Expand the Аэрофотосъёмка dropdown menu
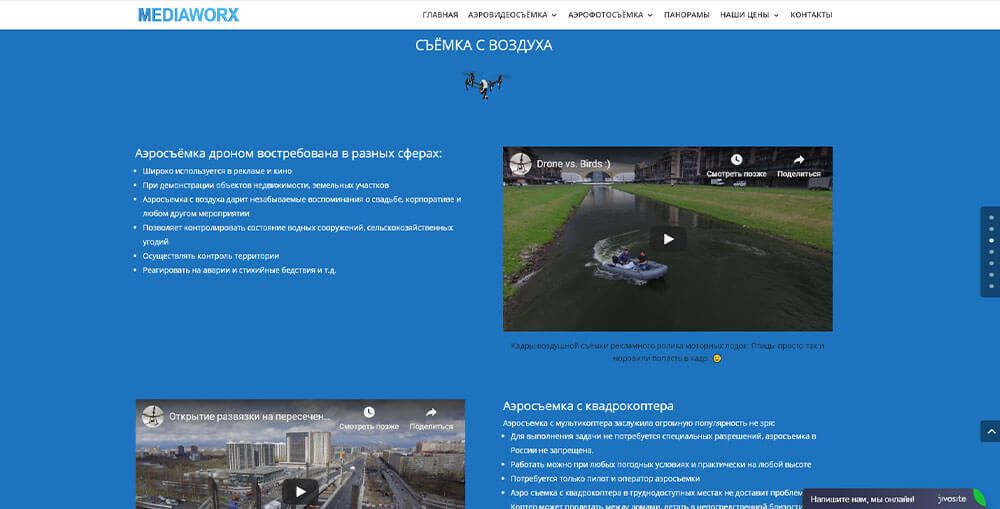 click(610, 15)
